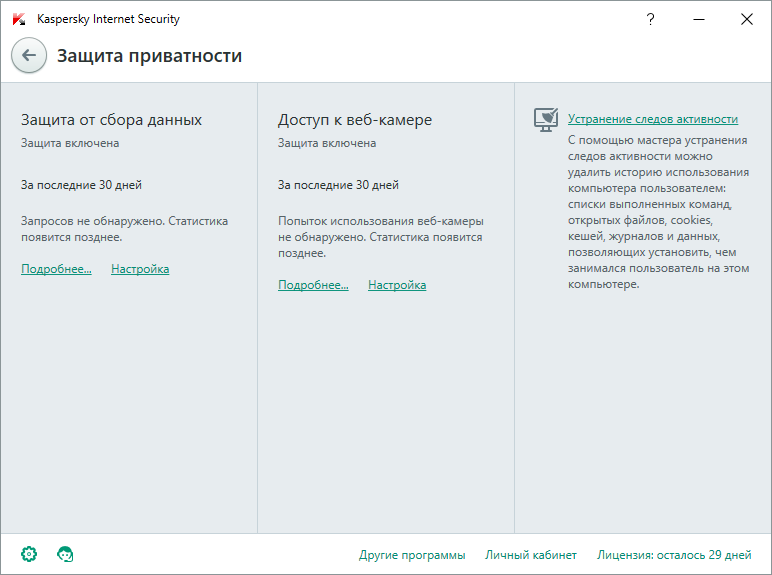772x575 pixels.
Task: Close the Kaspersky Internet Security window
Action: (746, 19)
